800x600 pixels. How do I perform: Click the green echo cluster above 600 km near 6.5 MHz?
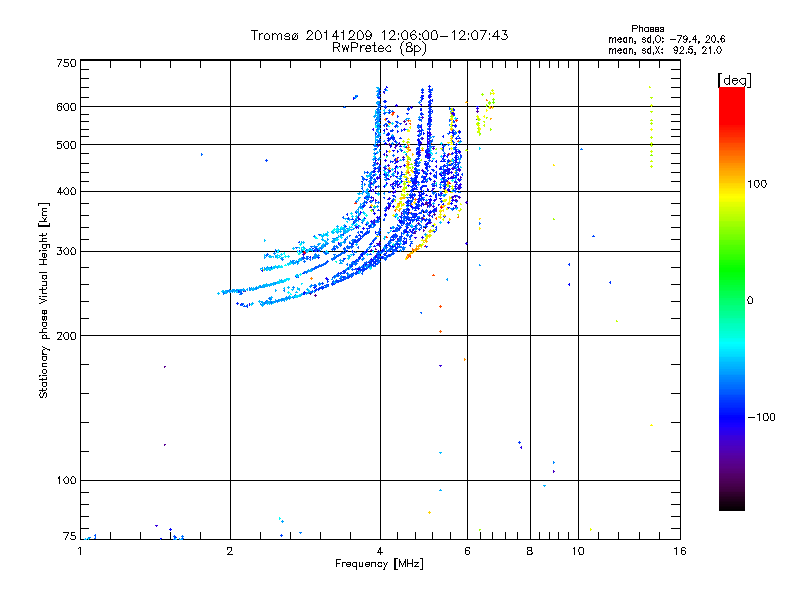[490, 99]
